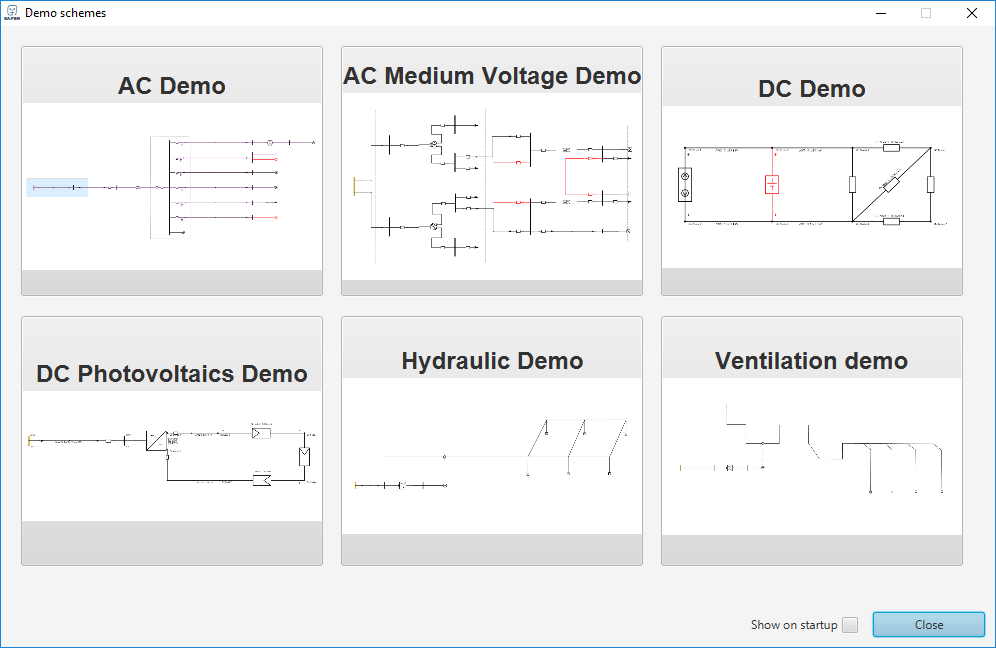This screenshot has width=996, height=648.
Task: Open the Hydraulic Demo scheme card
Action: click(492, 441)
